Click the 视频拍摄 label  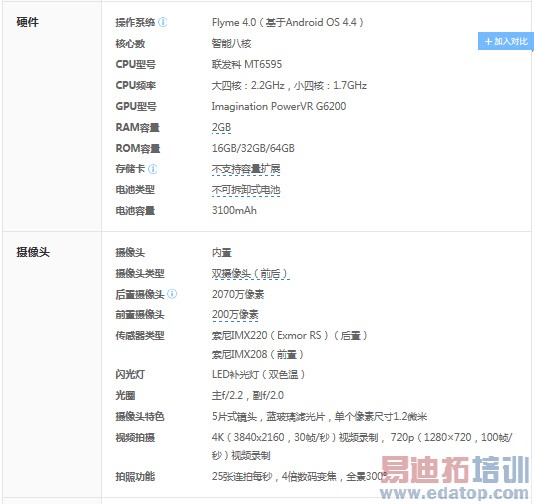point(135,437)
